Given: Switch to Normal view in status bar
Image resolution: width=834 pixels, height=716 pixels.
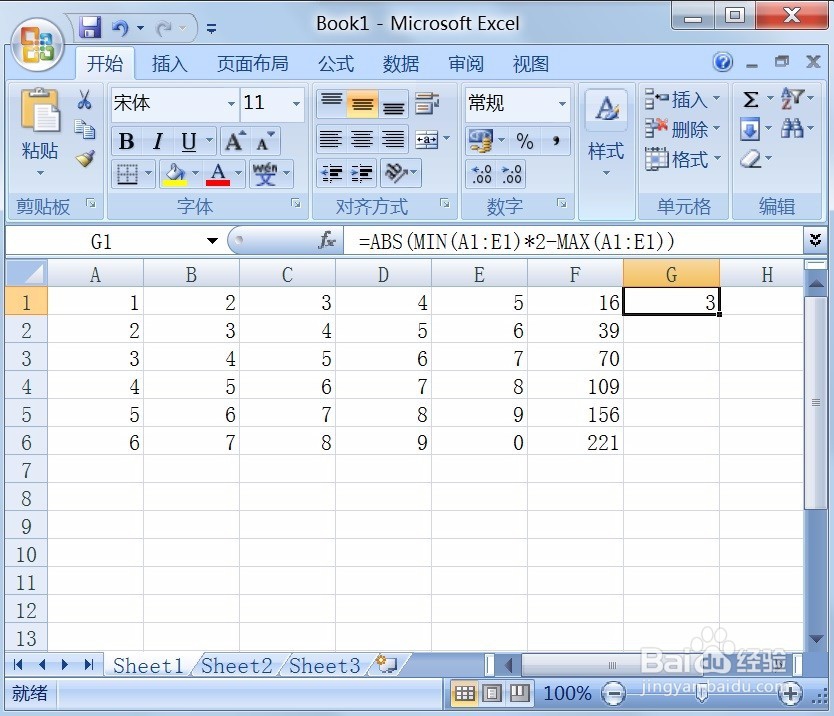Looking at the screenshot, I should [464, 693].
